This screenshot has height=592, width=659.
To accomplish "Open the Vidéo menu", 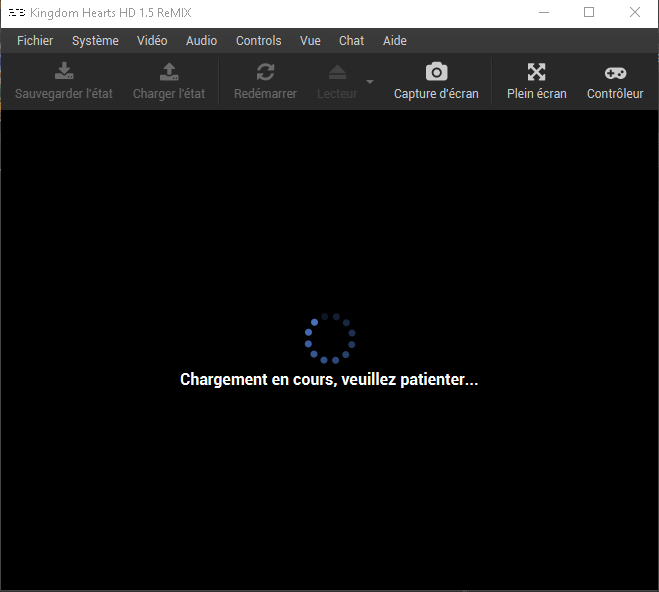I will coord(152,41).
